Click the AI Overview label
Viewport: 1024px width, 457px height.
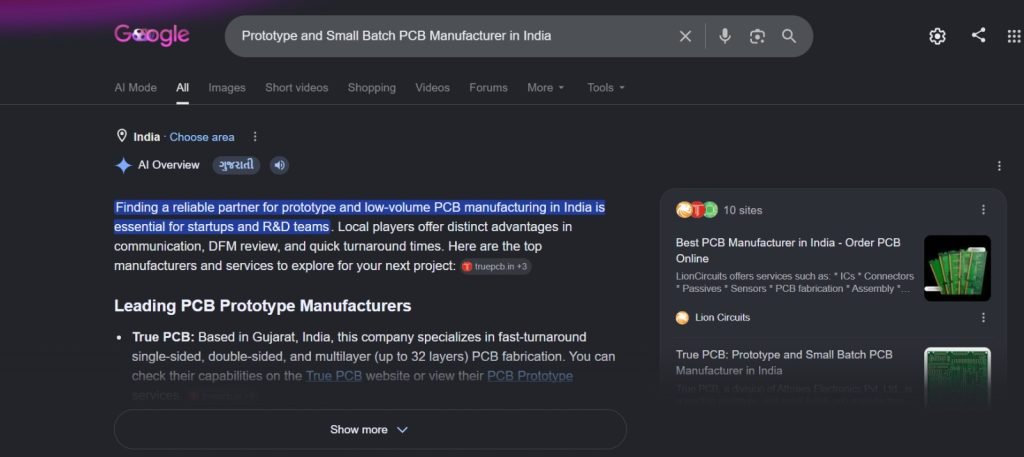click(x=168, y=165)
